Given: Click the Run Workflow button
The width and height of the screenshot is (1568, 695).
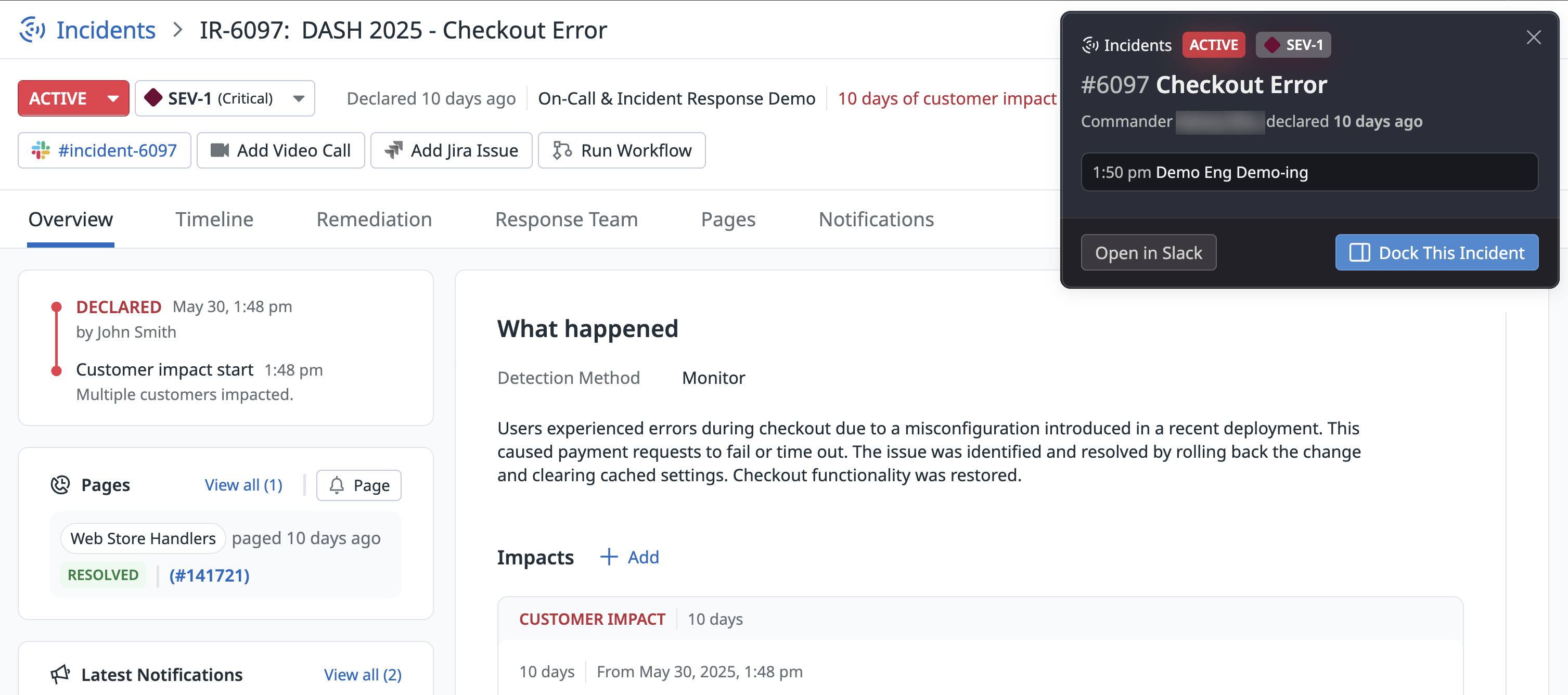Looking at the screenshot, I should (x=622, y=150).
